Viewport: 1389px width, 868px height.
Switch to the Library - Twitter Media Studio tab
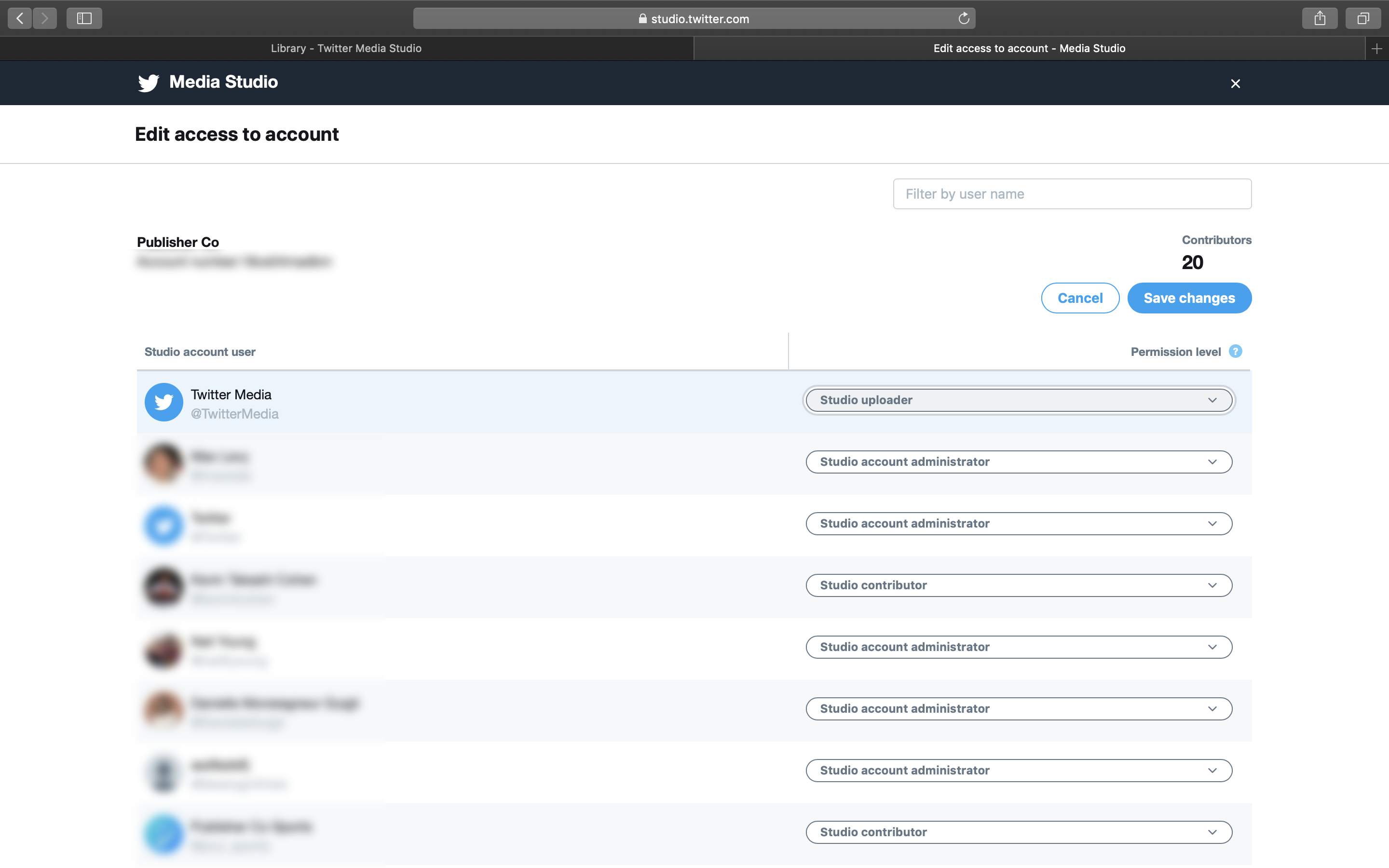click(346, 49)
